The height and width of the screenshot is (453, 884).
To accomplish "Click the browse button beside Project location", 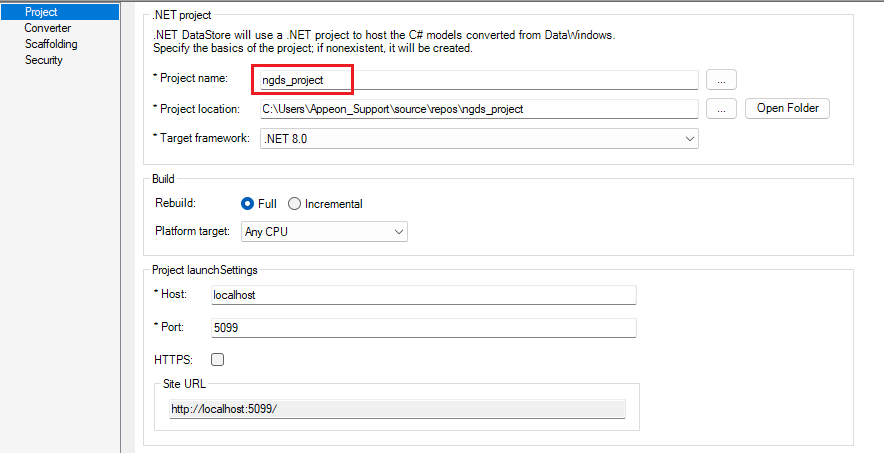I will coord(721,109).
